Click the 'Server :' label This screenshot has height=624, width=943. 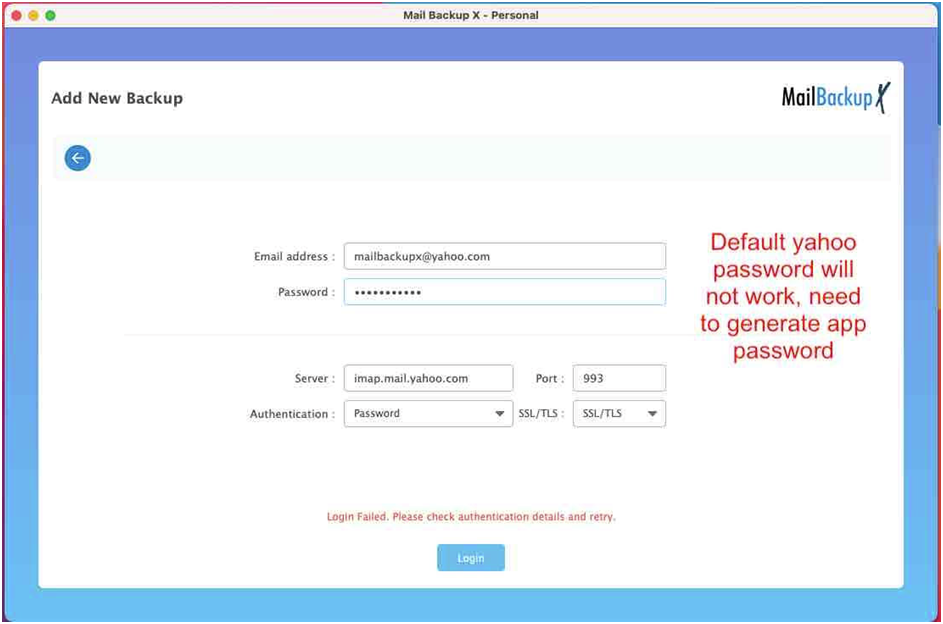(315, 379)
